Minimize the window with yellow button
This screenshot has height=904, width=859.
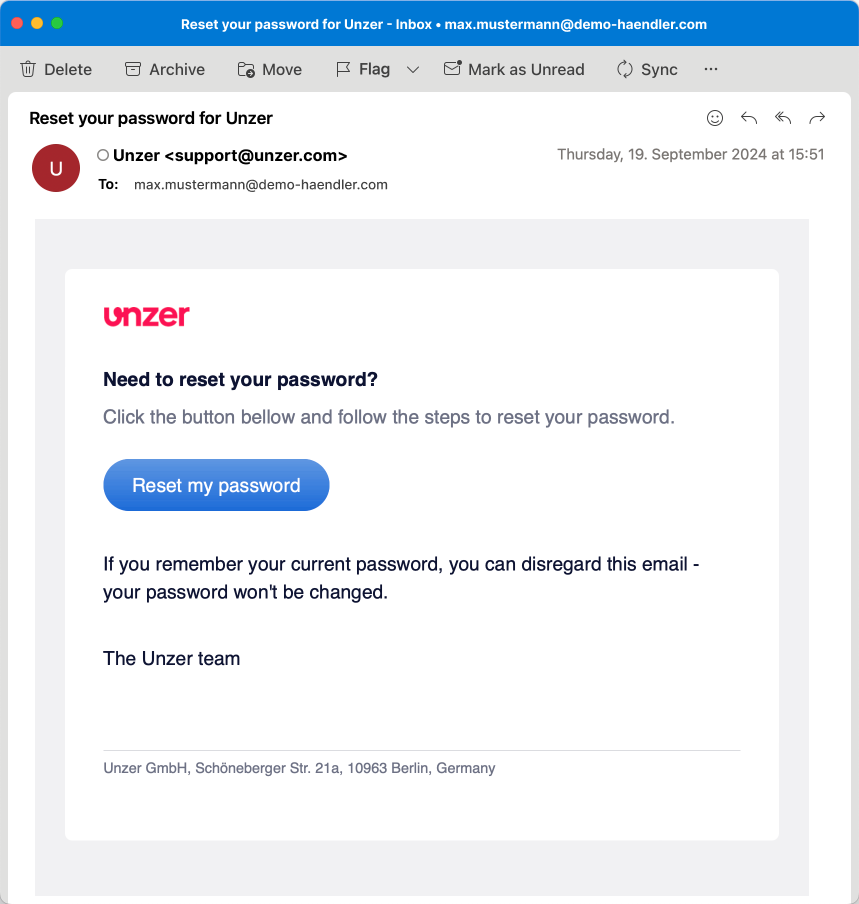click(37, 23)
